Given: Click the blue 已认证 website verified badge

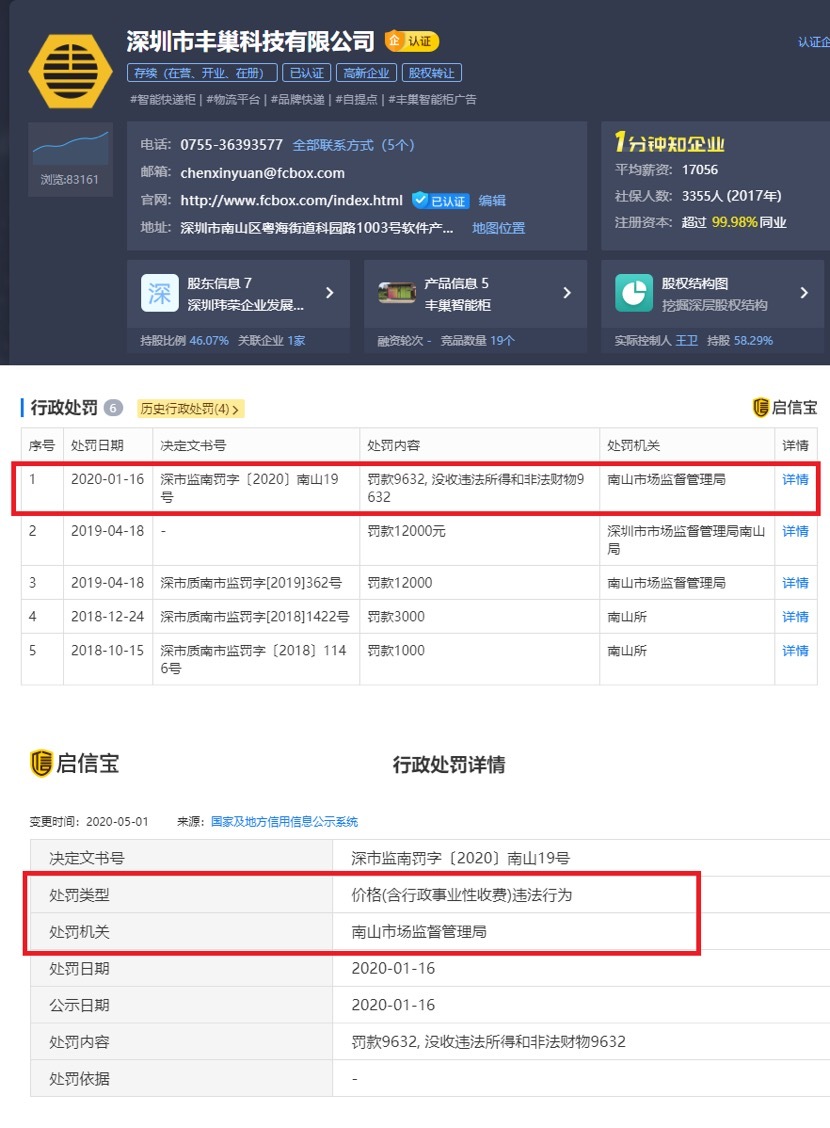Looking at the screenshot, I should click(441, 201).
